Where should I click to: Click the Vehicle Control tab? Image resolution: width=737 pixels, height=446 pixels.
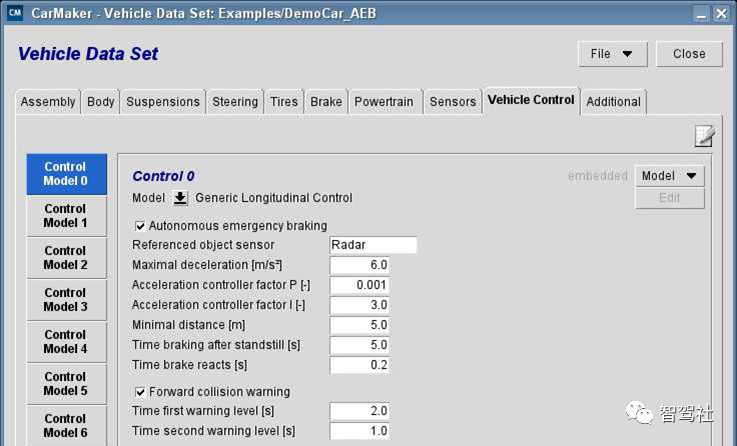[x=531, y=100]
